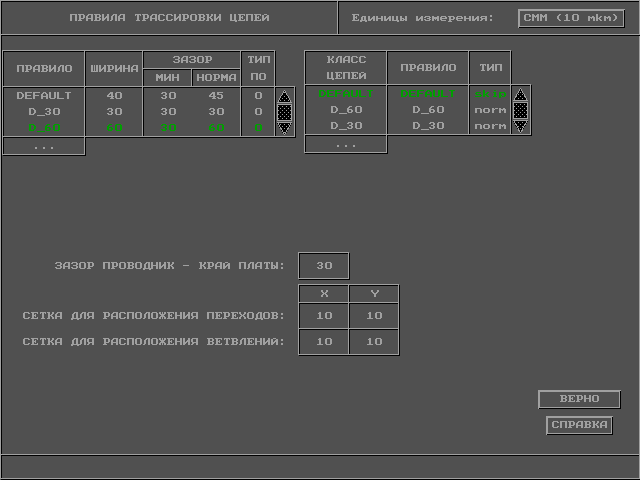Click ЗАЗОР ПРОВОДНИК - КРАЙ ПЛАТЫ label
The image size is (640, 480).
pos(169,266)
